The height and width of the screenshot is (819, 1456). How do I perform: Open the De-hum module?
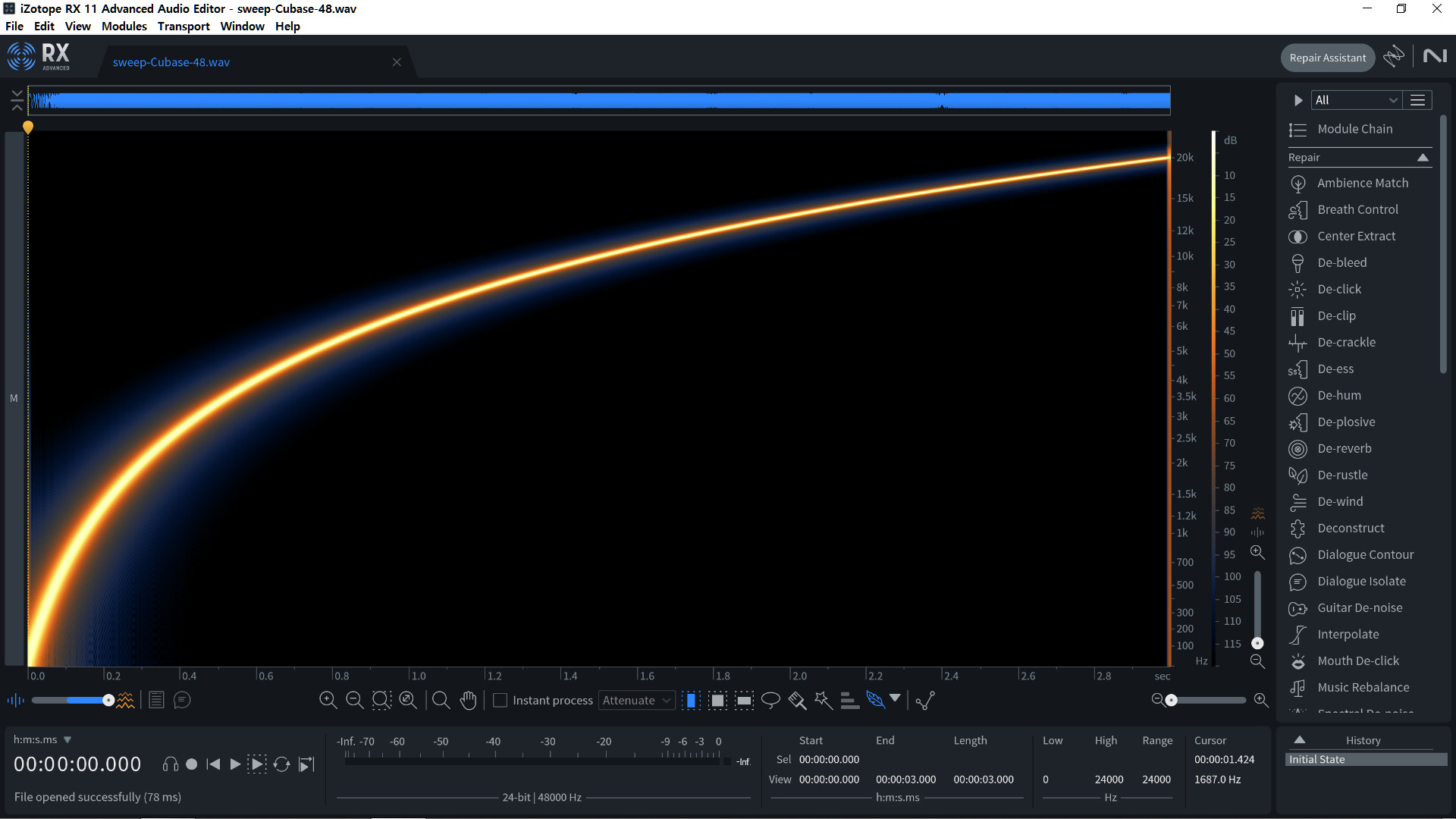point(1338,395)
